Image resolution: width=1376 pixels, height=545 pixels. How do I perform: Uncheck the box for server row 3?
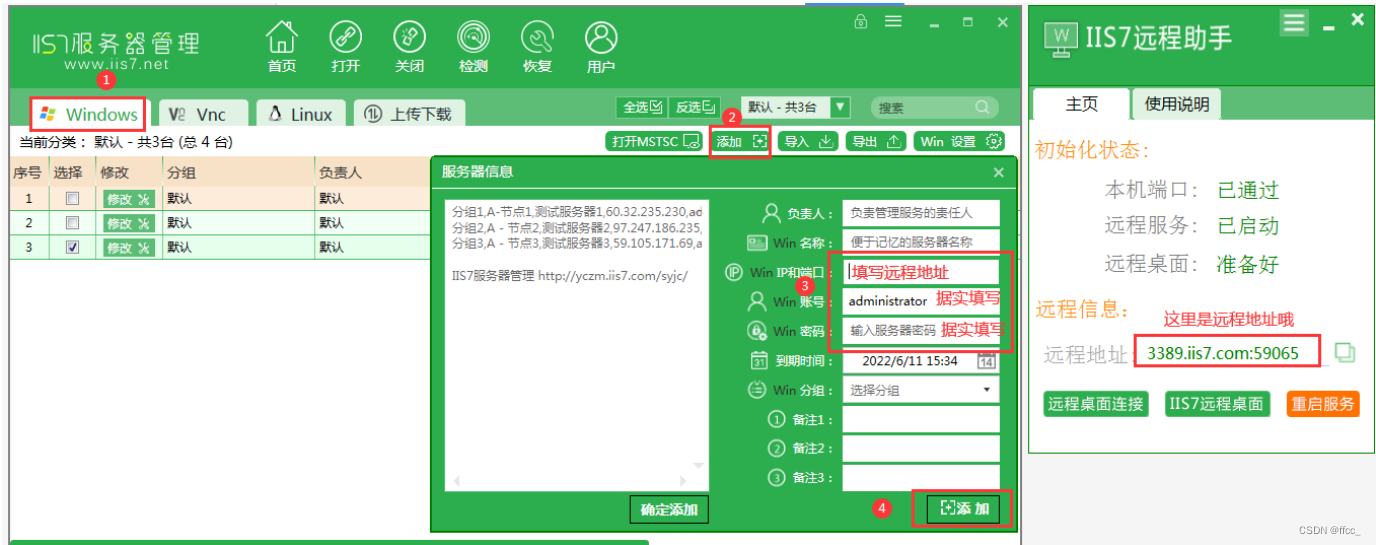[72, 247]
